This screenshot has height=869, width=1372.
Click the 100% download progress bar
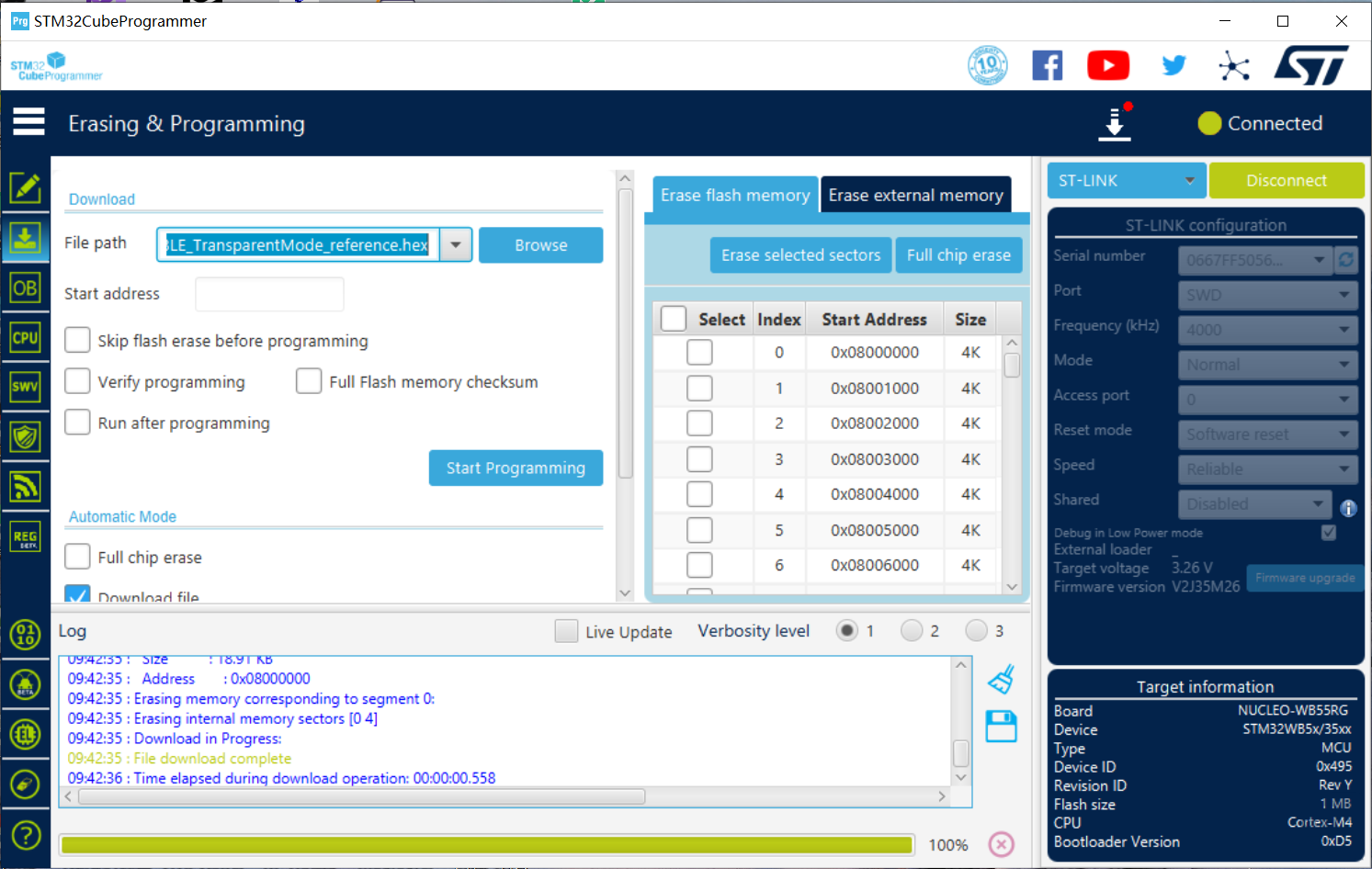(487, 845)
